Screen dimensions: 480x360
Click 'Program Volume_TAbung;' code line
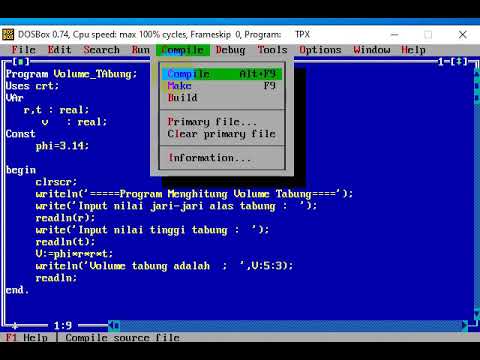[71, 74]
